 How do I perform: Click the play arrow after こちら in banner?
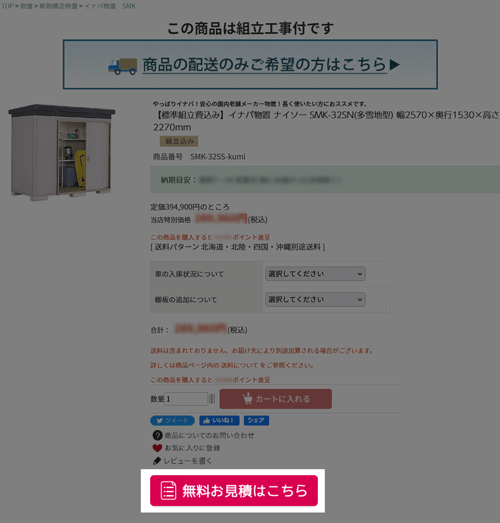coord(395,64)
